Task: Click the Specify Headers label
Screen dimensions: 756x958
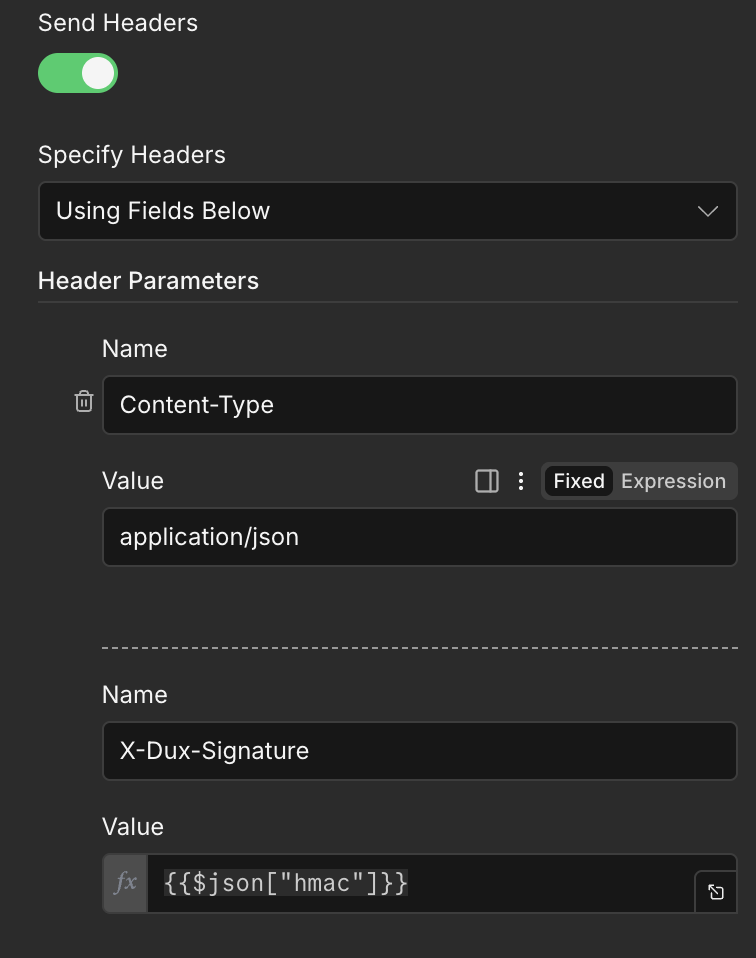Action: click(132, 155)
